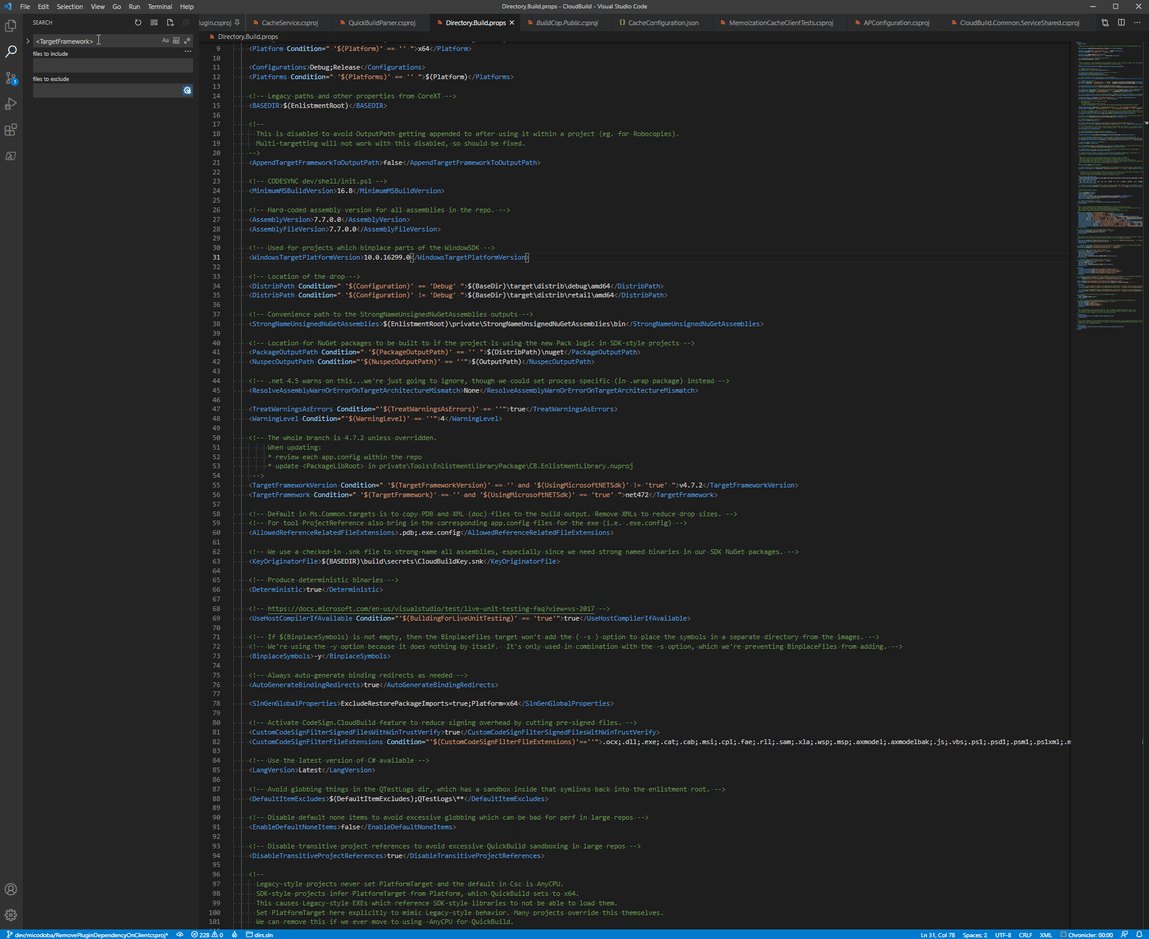Open the docs.microsoft.com link on line 68
Viewport: 1149px width, 939px height.
(431, 608)
